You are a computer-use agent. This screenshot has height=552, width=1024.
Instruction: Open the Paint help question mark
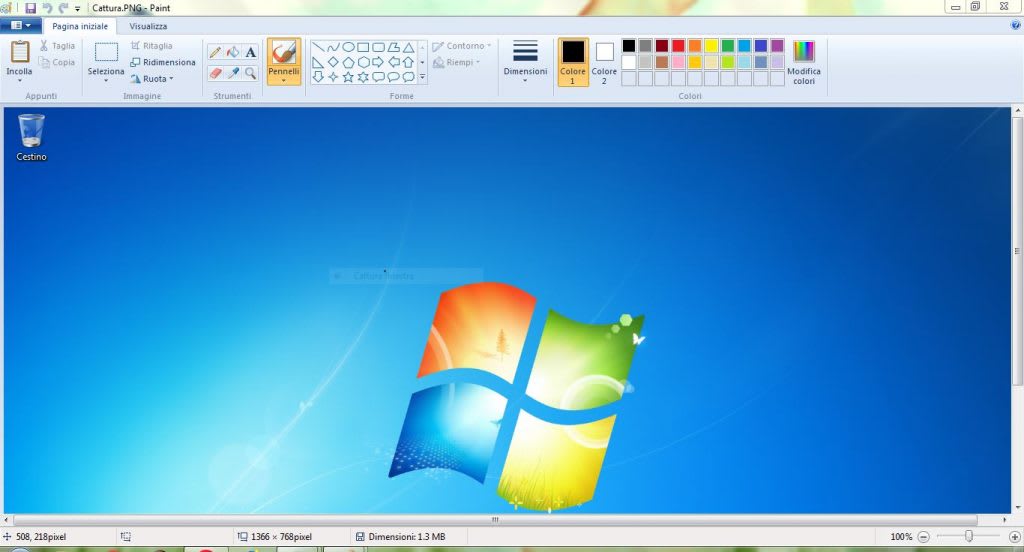1015,25
